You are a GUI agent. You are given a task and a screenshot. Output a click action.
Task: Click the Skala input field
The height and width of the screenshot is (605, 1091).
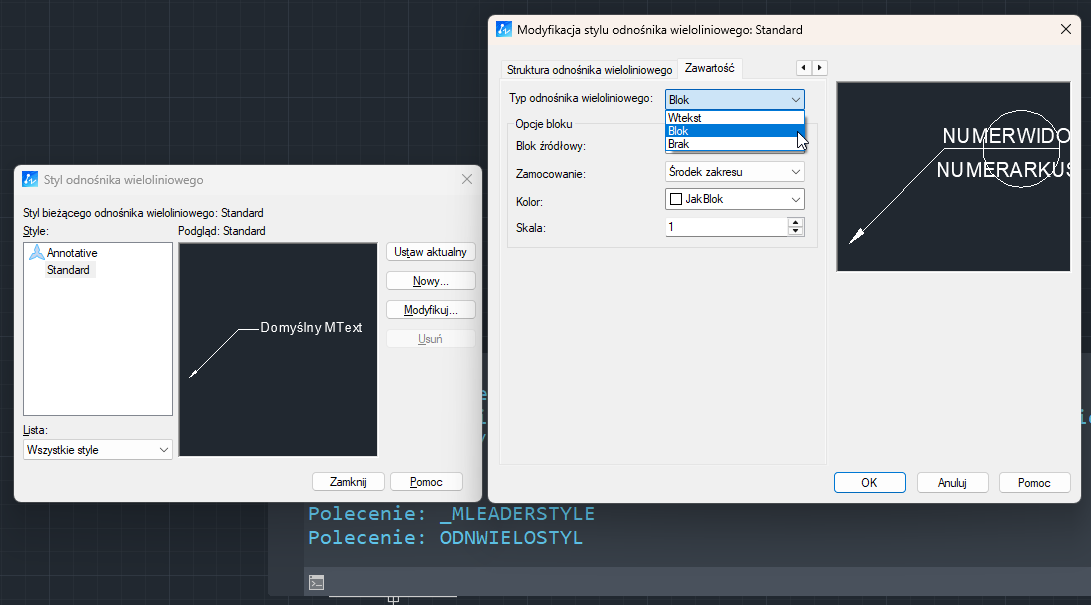coord(726,227)
